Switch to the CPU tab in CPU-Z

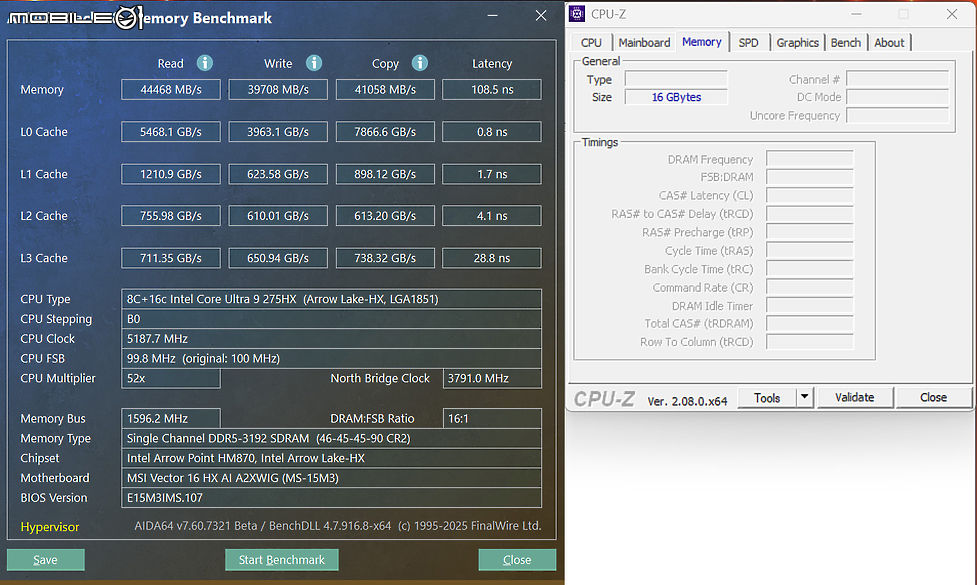coord(591,42)
